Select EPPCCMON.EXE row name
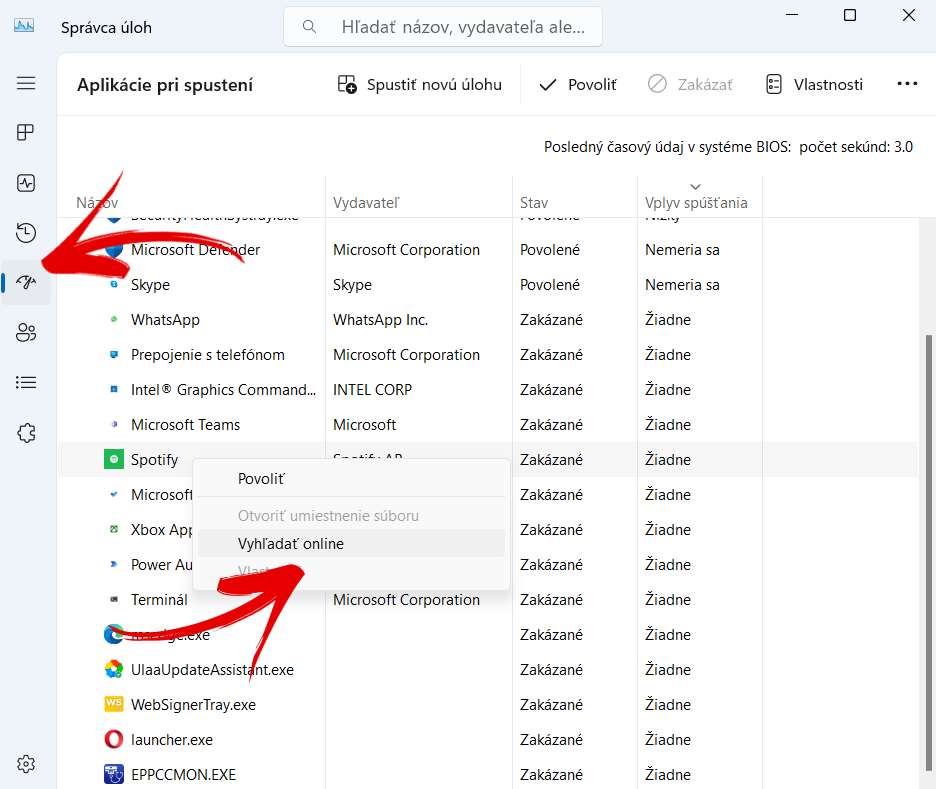This screenshot has height=789, width=936. tap(183, 775)
